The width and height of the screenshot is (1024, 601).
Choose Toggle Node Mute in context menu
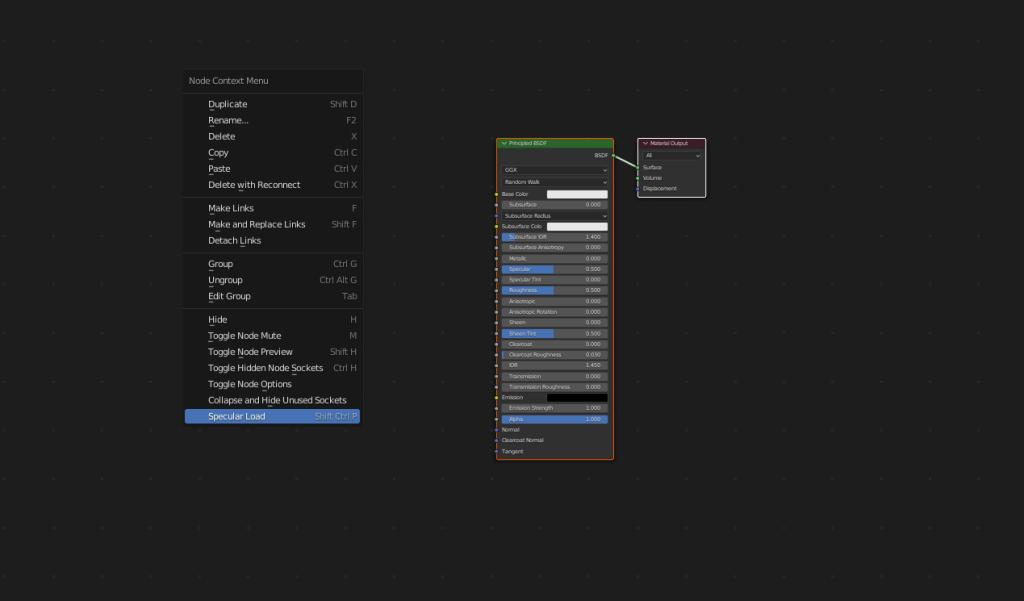click(x=244, y=336)
